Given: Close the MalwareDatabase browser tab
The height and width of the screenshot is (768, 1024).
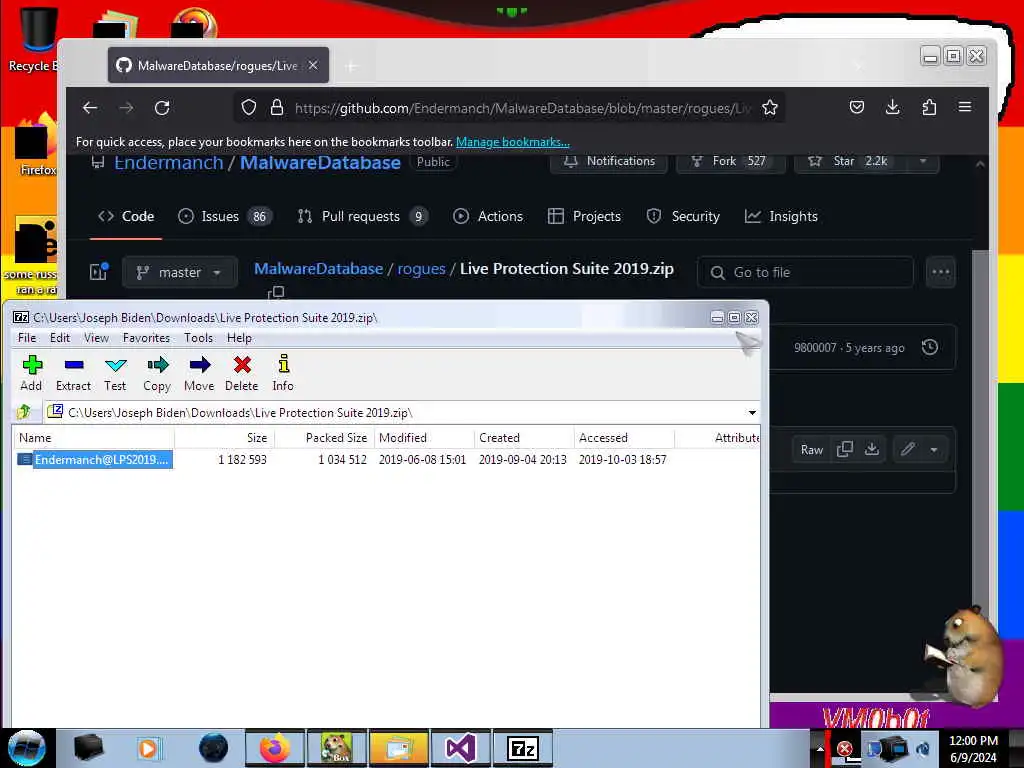Looking at the screenshot, I should click(313, 65).
